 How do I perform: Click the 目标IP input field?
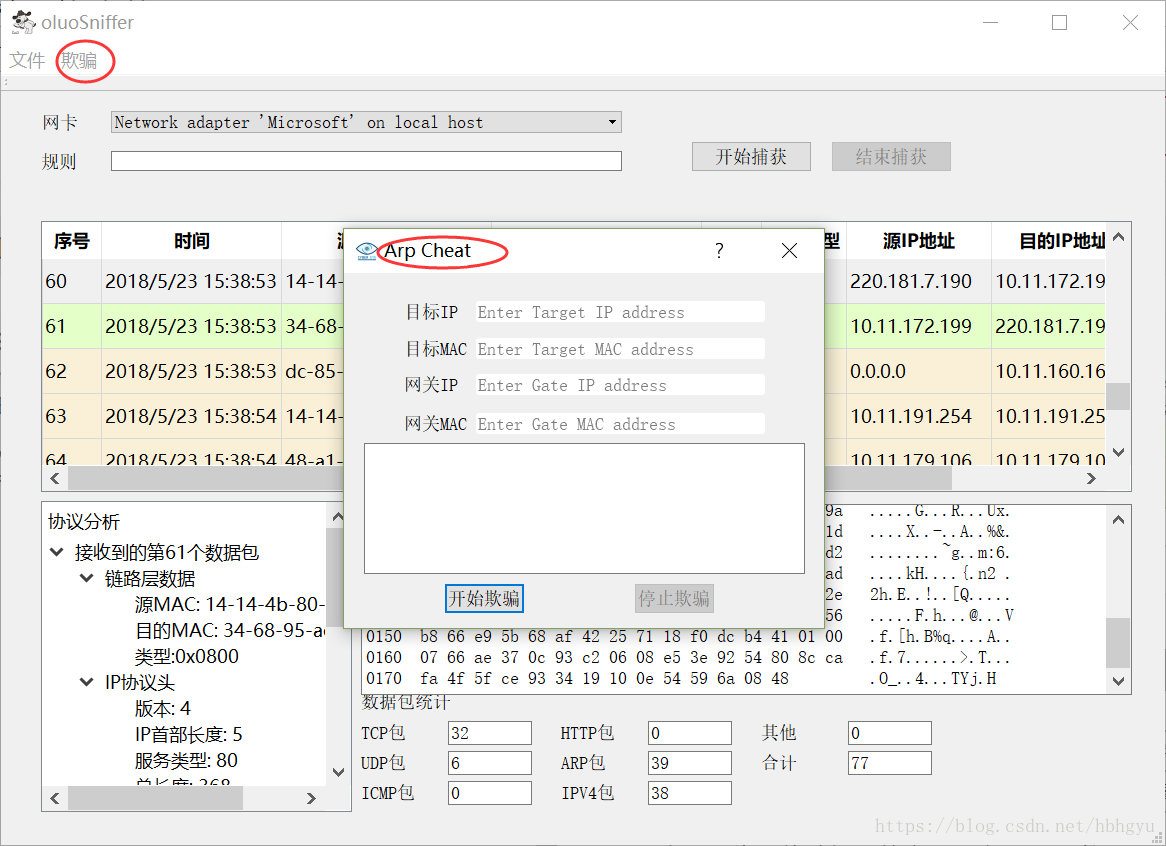click(620, 312)
